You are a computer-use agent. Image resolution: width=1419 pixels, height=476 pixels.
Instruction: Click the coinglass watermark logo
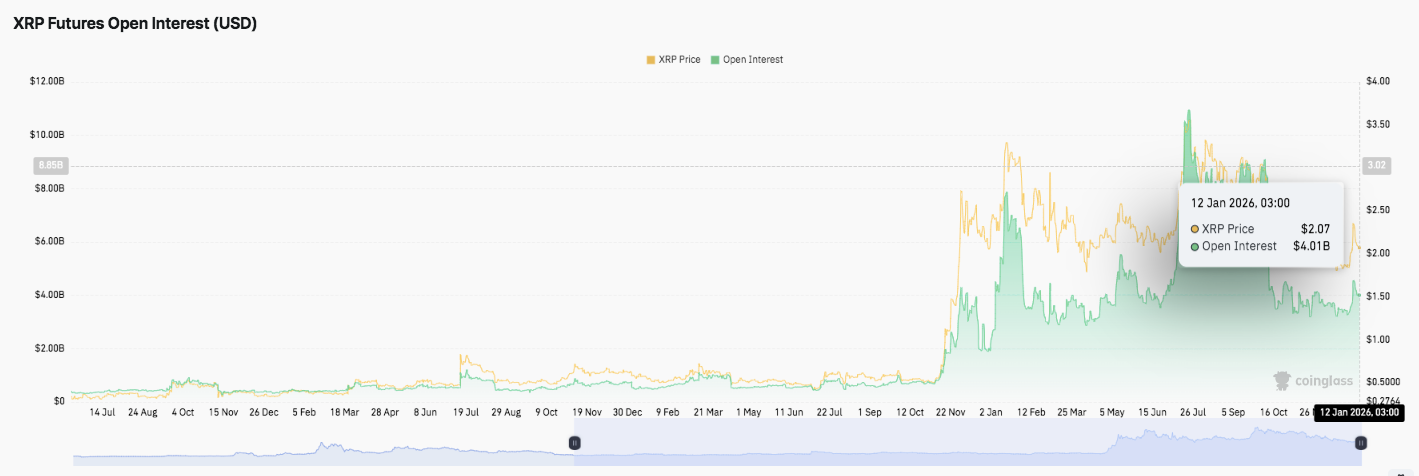pyautogui.click(x=1309, y=380)
